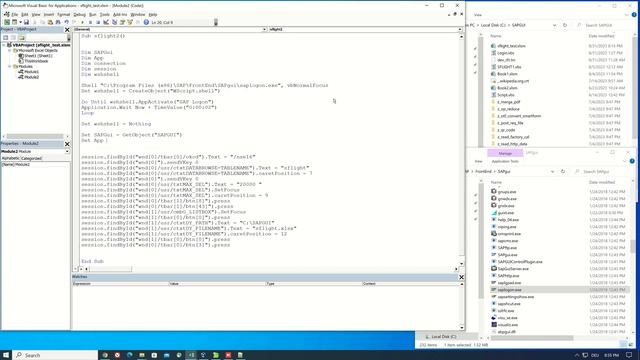
Task: Open the Tools menu
Action: pyautogui.click(x=105, y=14)
